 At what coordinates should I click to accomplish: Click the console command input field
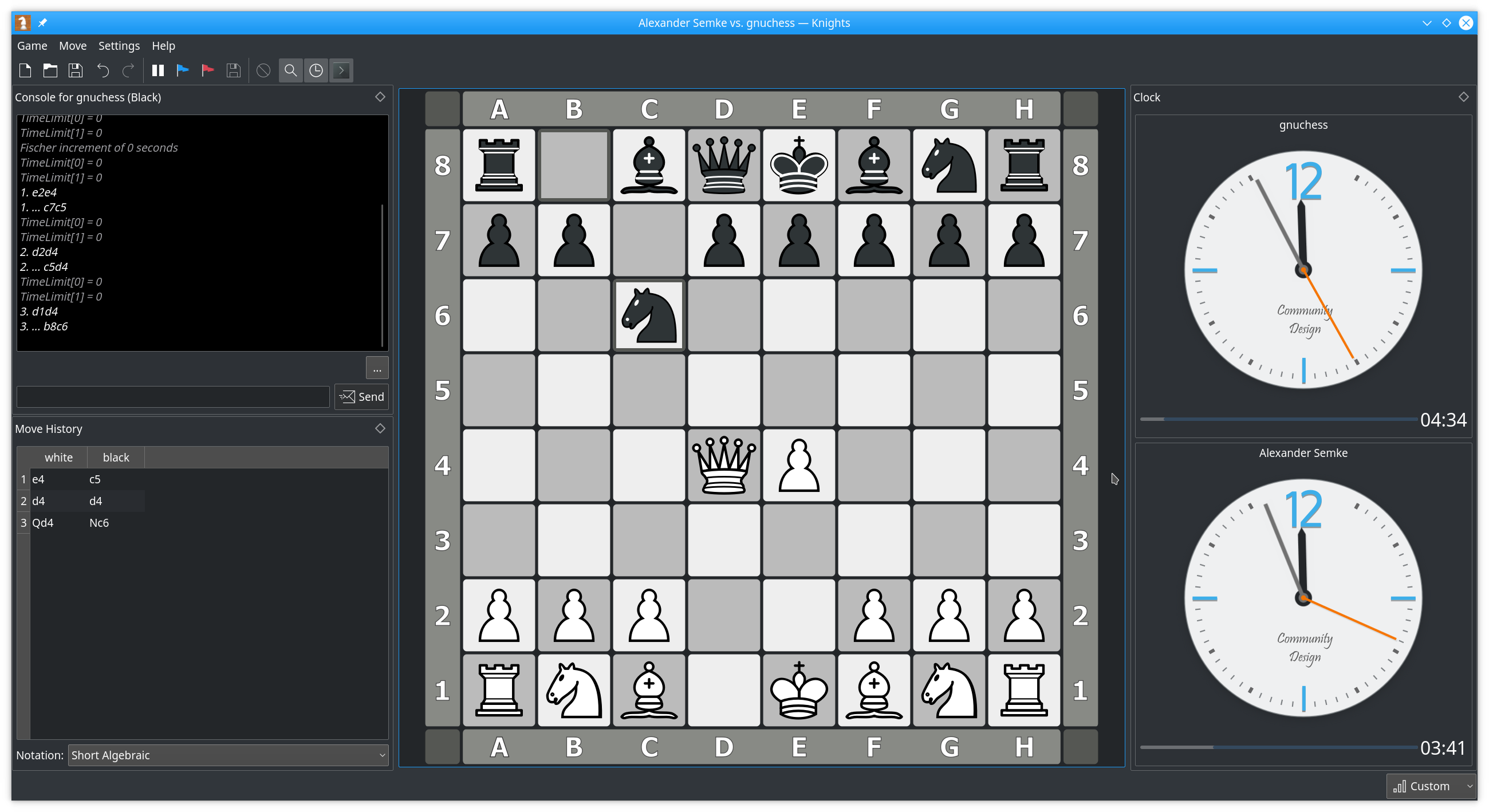[173, 396]
